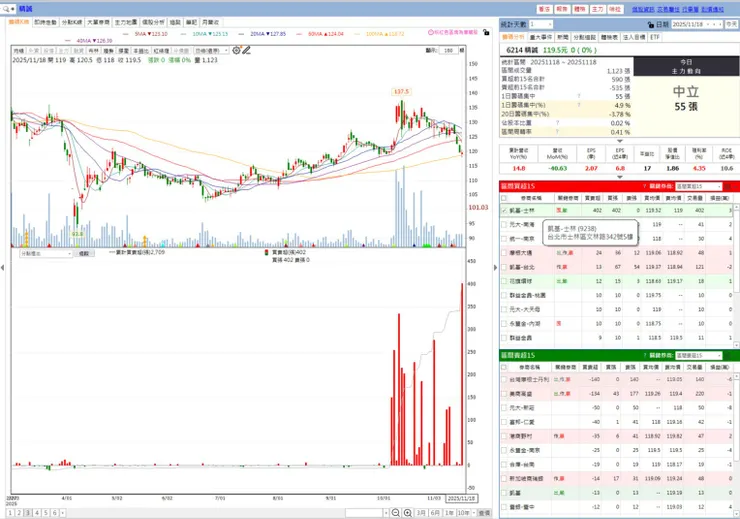Screen dimensions: 740x519
Task: Click the search magnifier icon beside 精誠
Action: 6,8
